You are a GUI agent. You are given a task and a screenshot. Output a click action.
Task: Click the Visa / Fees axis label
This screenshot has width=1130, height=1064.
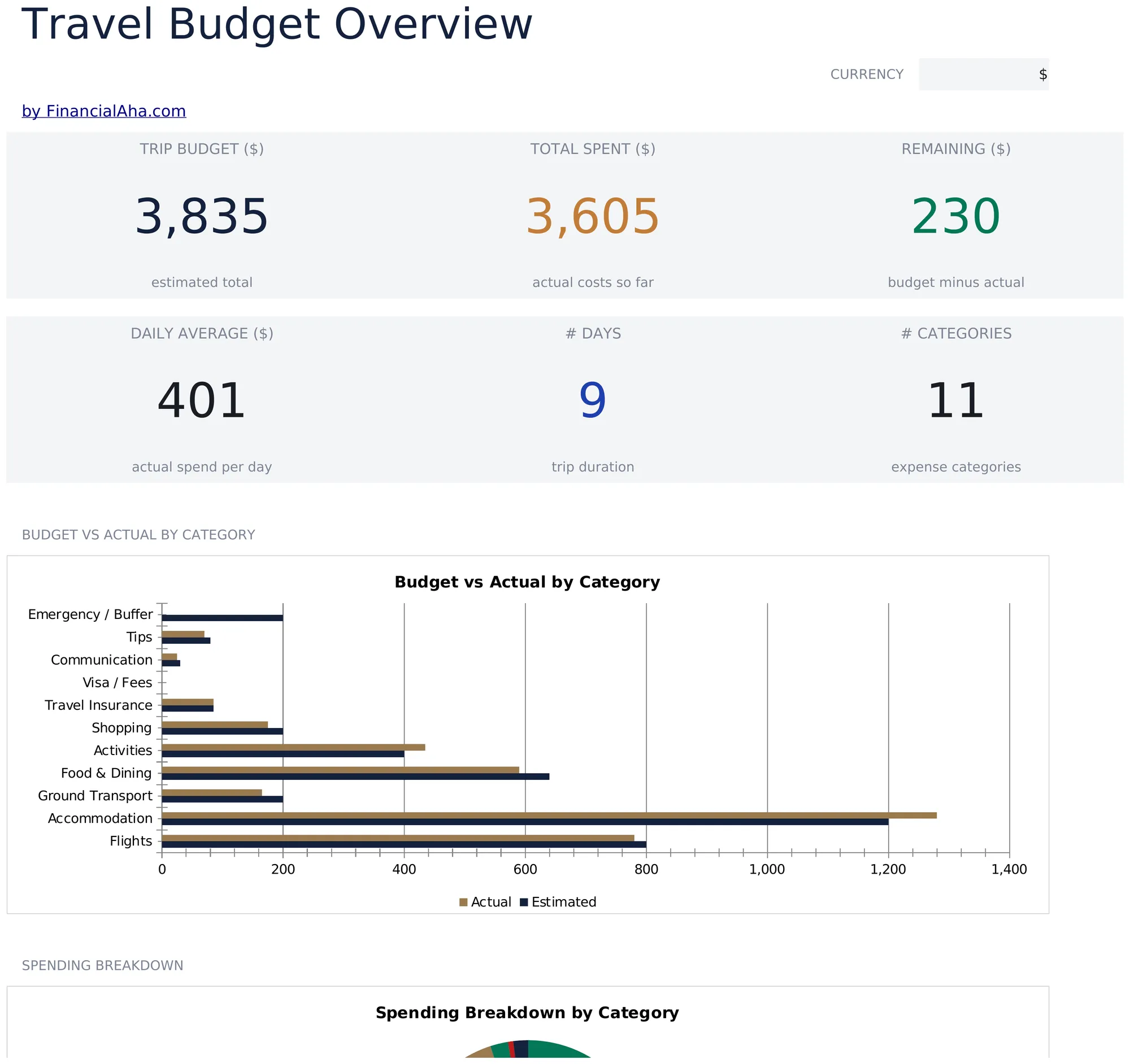118,683
